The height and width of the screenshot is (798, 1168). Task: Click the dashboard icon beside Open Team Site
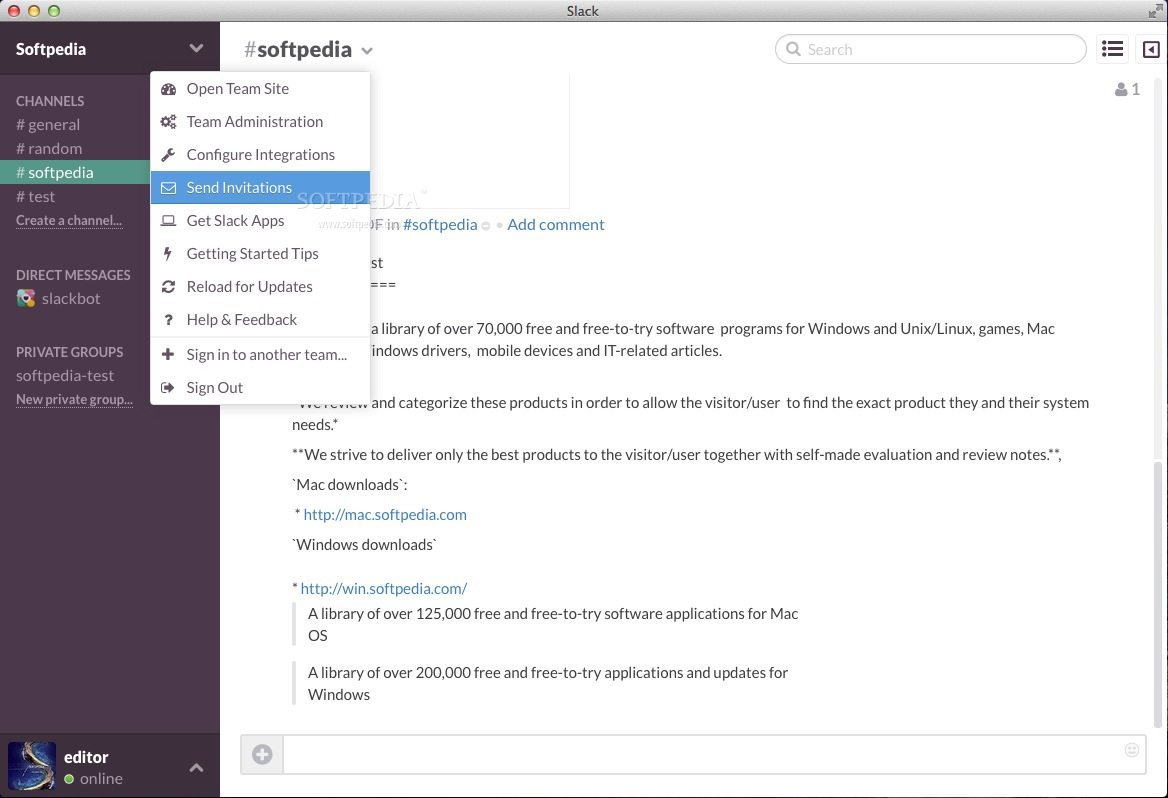point(168,89)
